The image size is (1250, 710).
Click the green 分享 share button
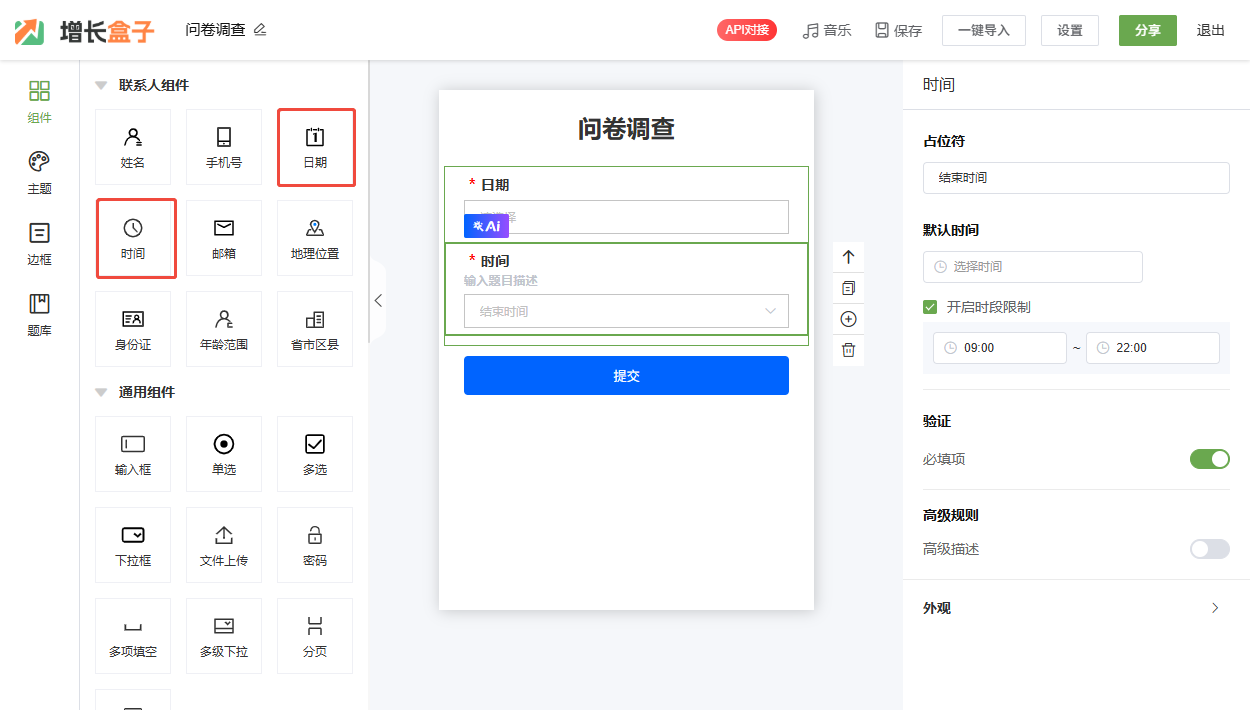pos(1148,30)
